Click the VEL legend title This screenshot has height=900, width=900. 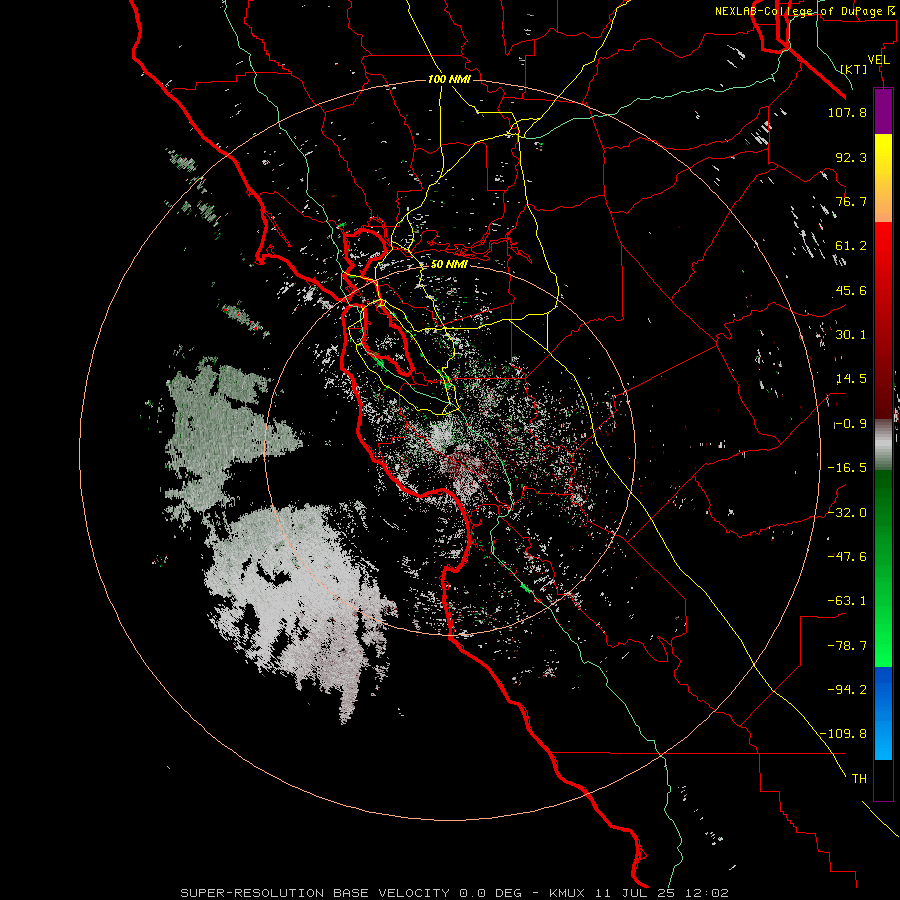878,59
